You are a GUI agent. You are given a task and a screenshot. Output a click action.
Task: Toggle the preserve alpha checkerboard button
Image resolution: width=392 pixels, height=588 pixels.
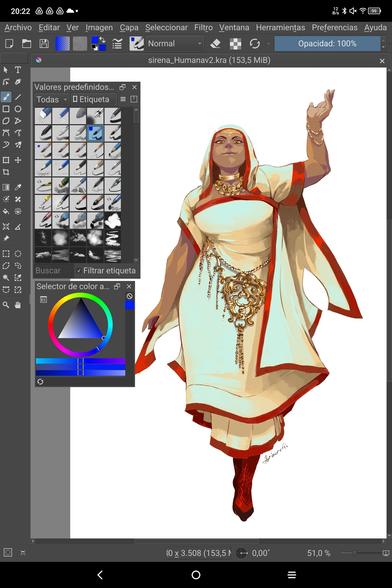(235, 44)
